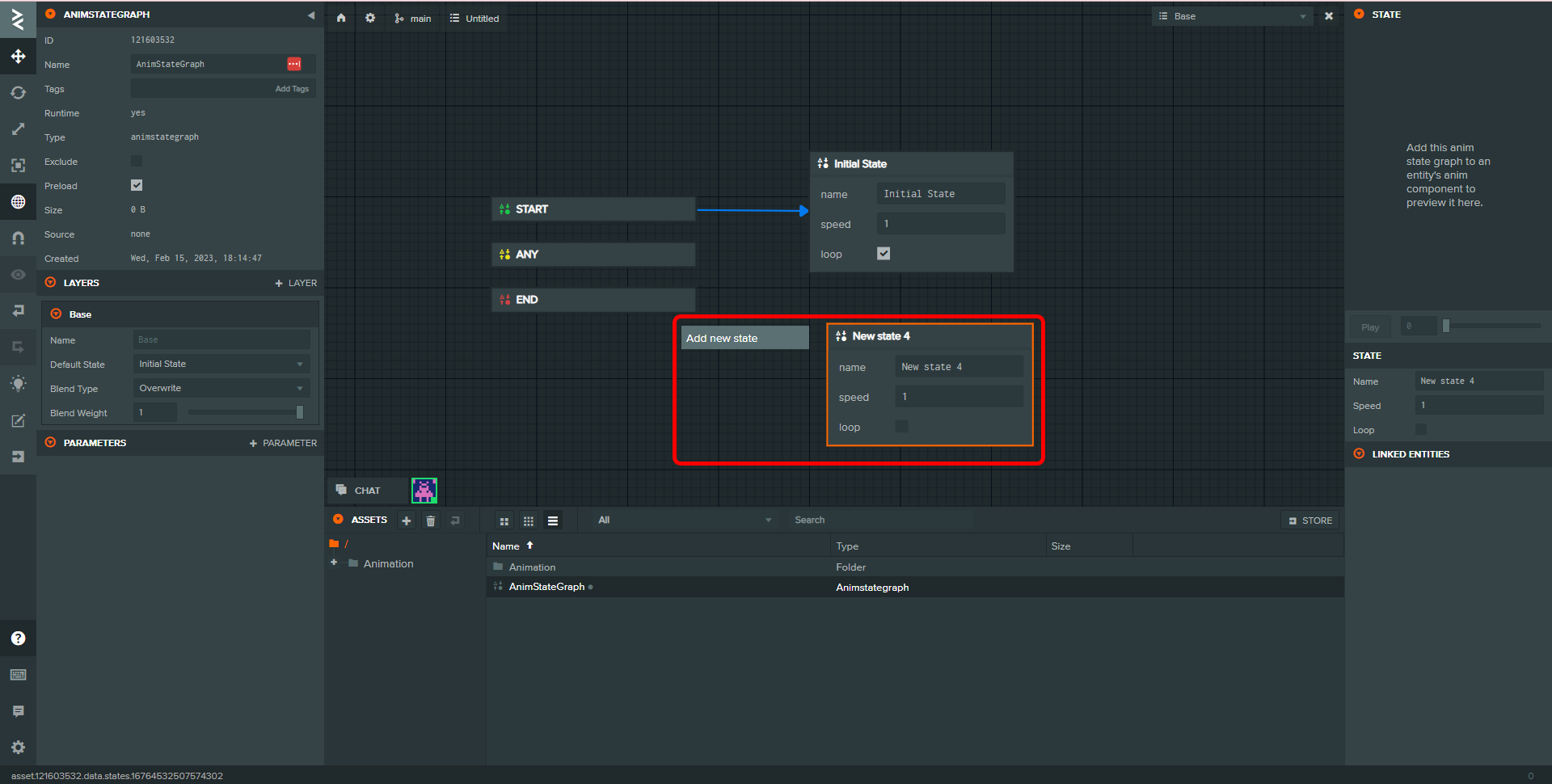
Task: Select AnimStateGraph row in assets list
Action: pos(915,587)
